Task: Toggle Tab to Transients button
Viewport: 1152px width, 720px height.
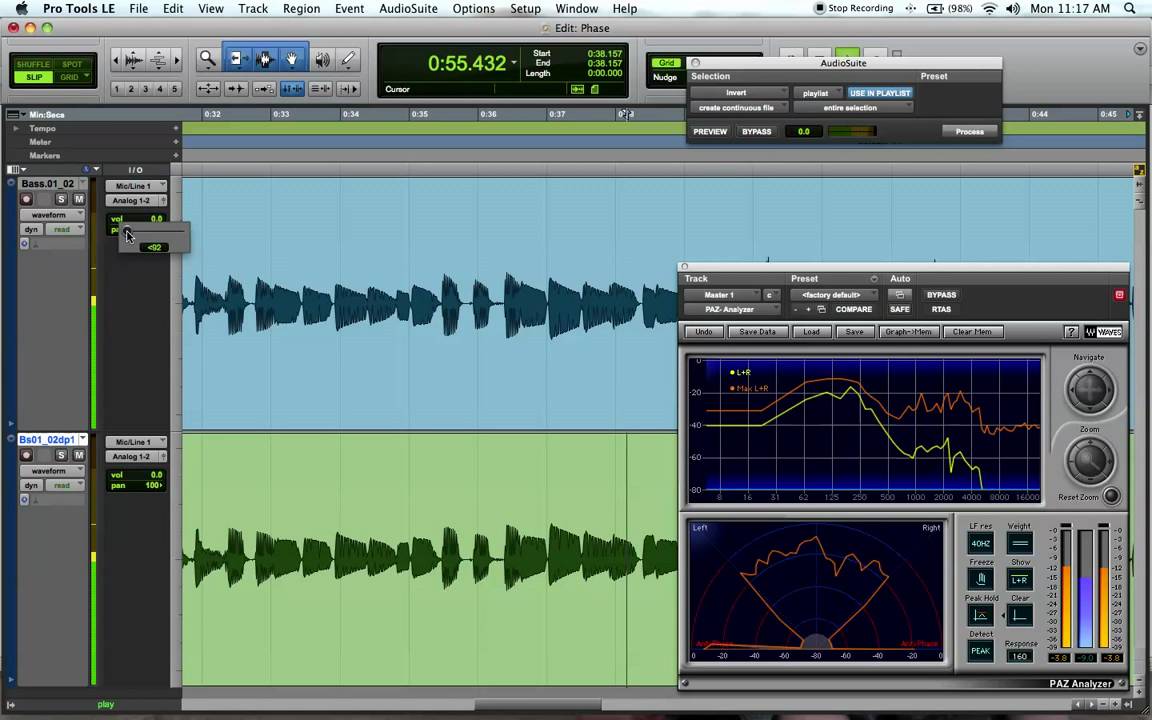Action: (236, 89)
